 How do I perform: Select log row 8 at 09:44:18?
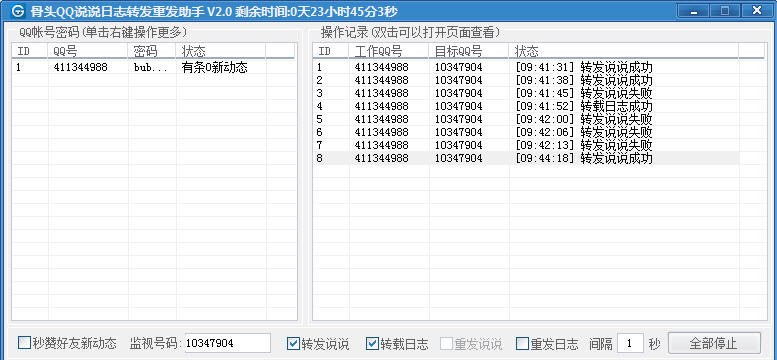point(526,158)
